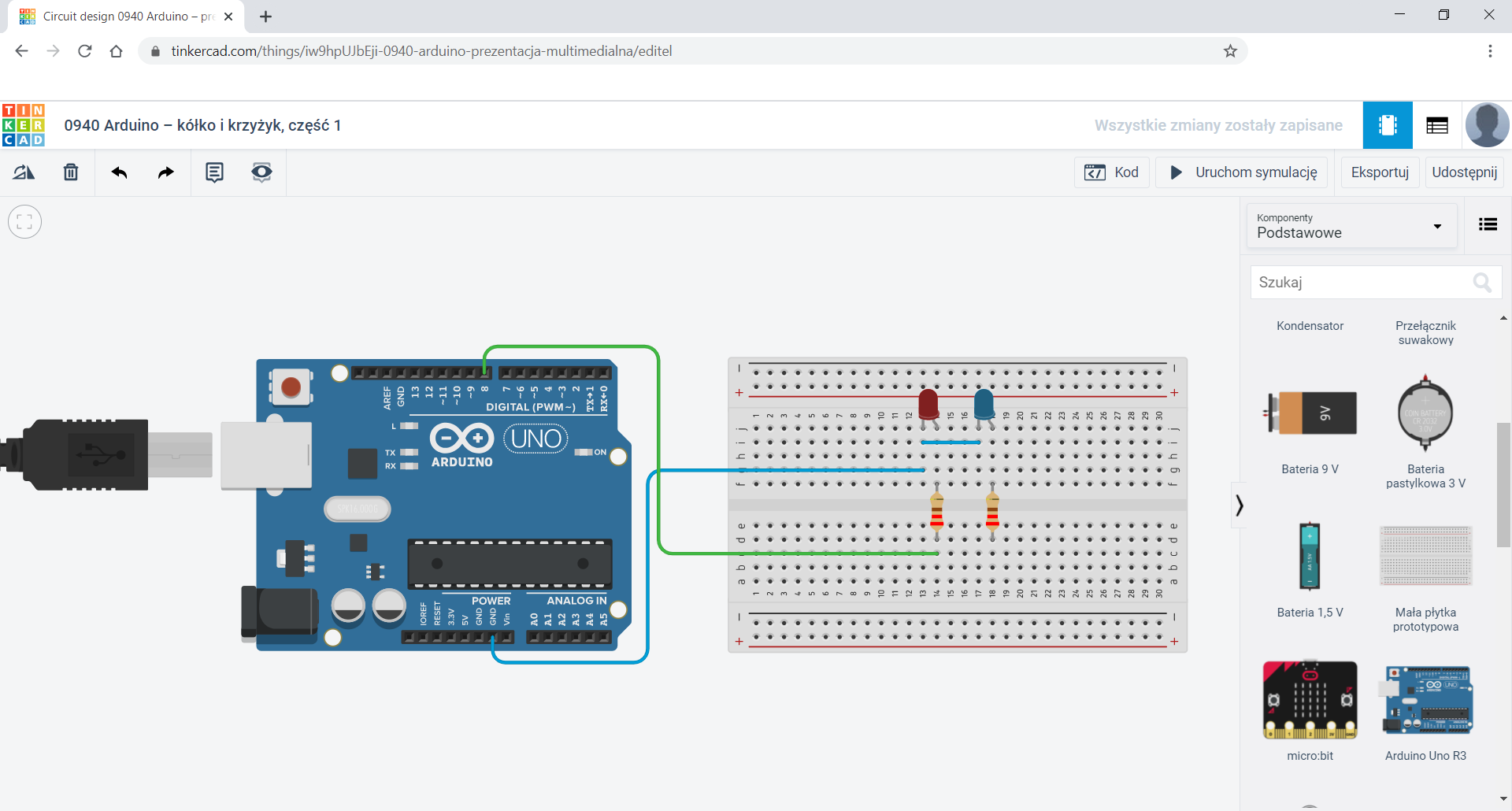Image resolution: width=1512 pixels, height=811 pixels.
Task: Open the Kod editor
Action: point(1111,172)
